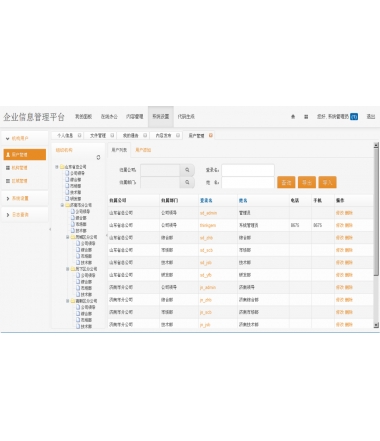The height and width of the screenshot is (441, 380).
Task: Collapse the Jinan branch company tree node
Action: coord(62,205)
